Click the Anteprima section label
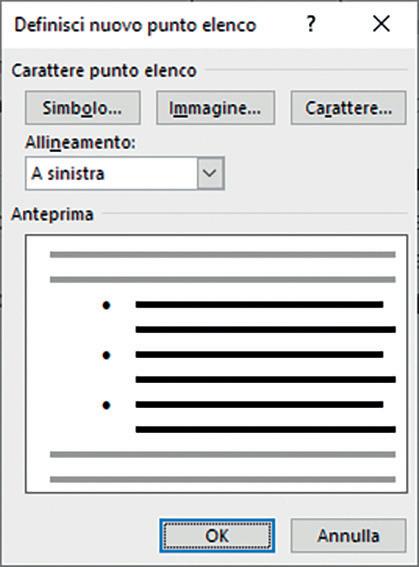The image size is (419, 567). [52, 214]
